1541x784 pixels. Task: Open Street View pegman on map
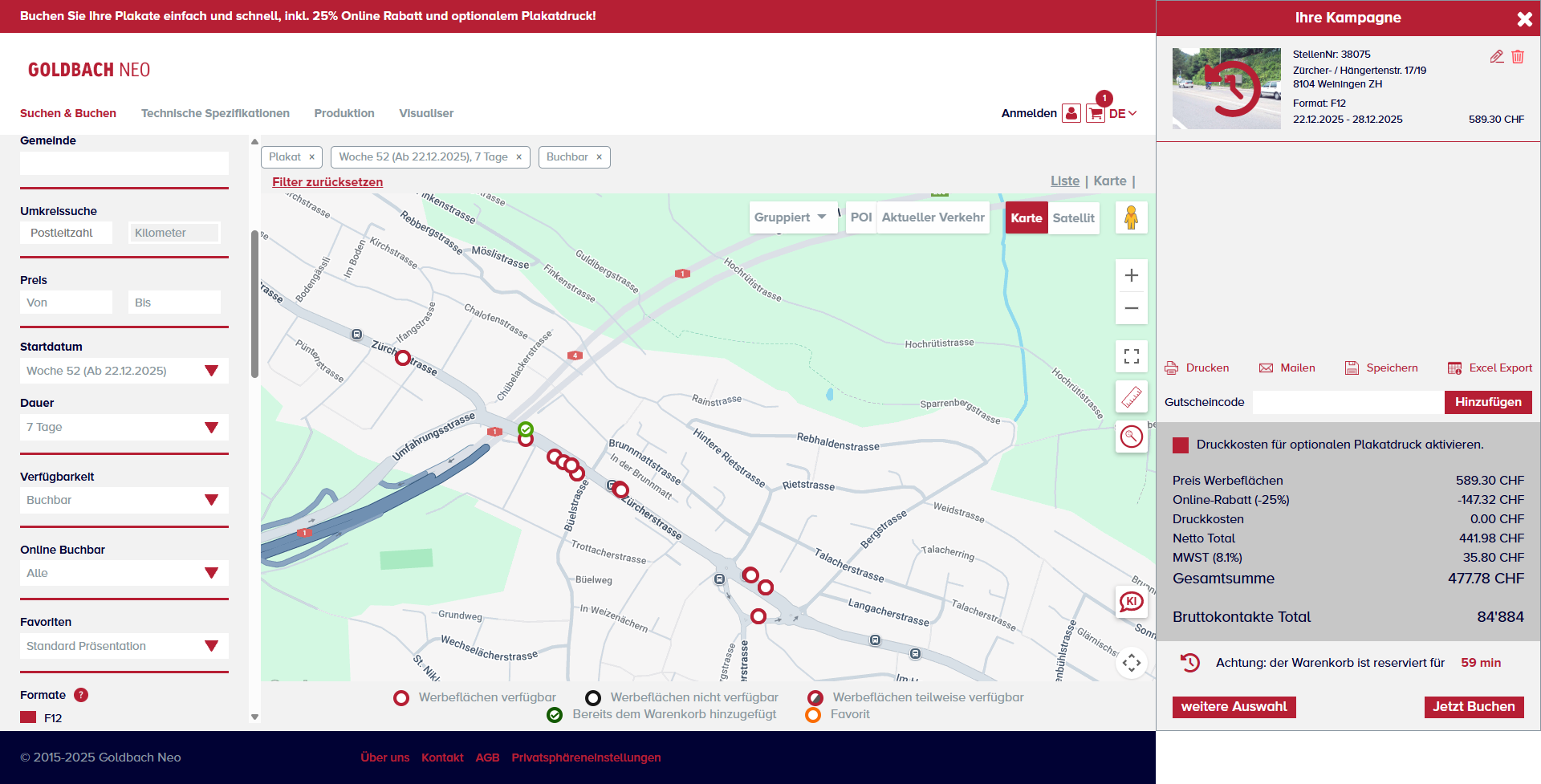point(1131,217)
